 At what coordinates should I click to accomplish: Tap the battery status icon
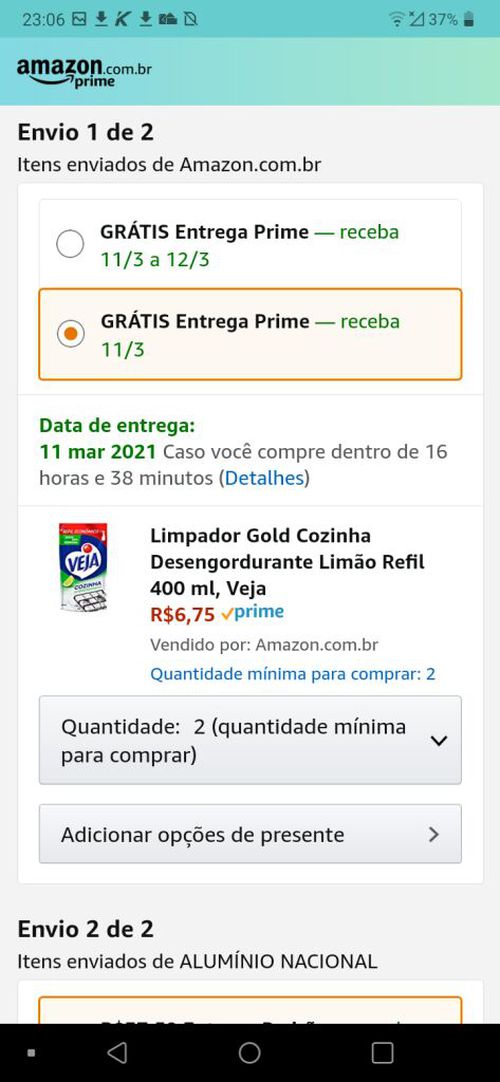(x=469, y=19)
